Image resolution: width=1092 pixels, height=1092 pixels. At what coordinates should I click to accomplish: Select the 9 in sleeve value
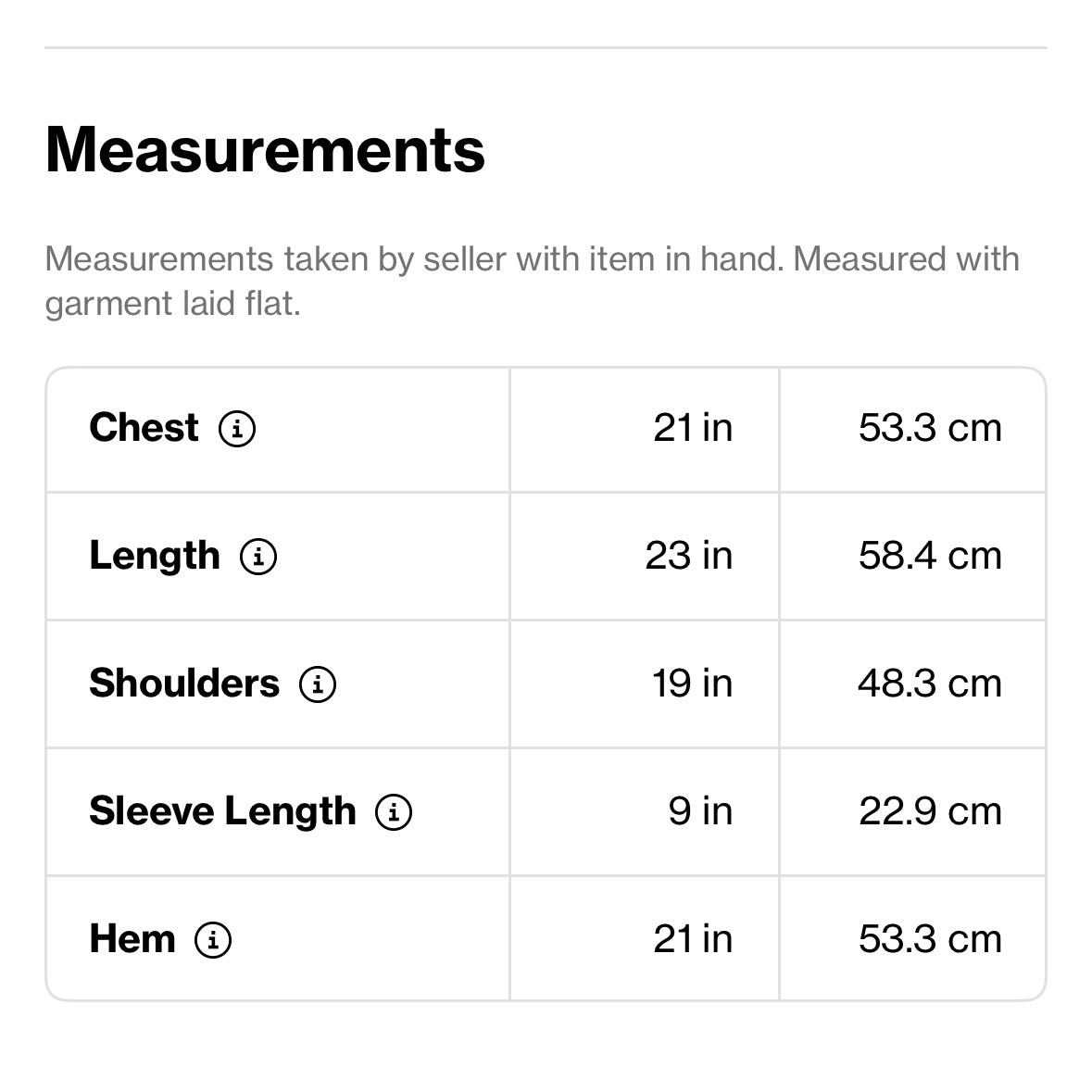click(x=700, y=811)
